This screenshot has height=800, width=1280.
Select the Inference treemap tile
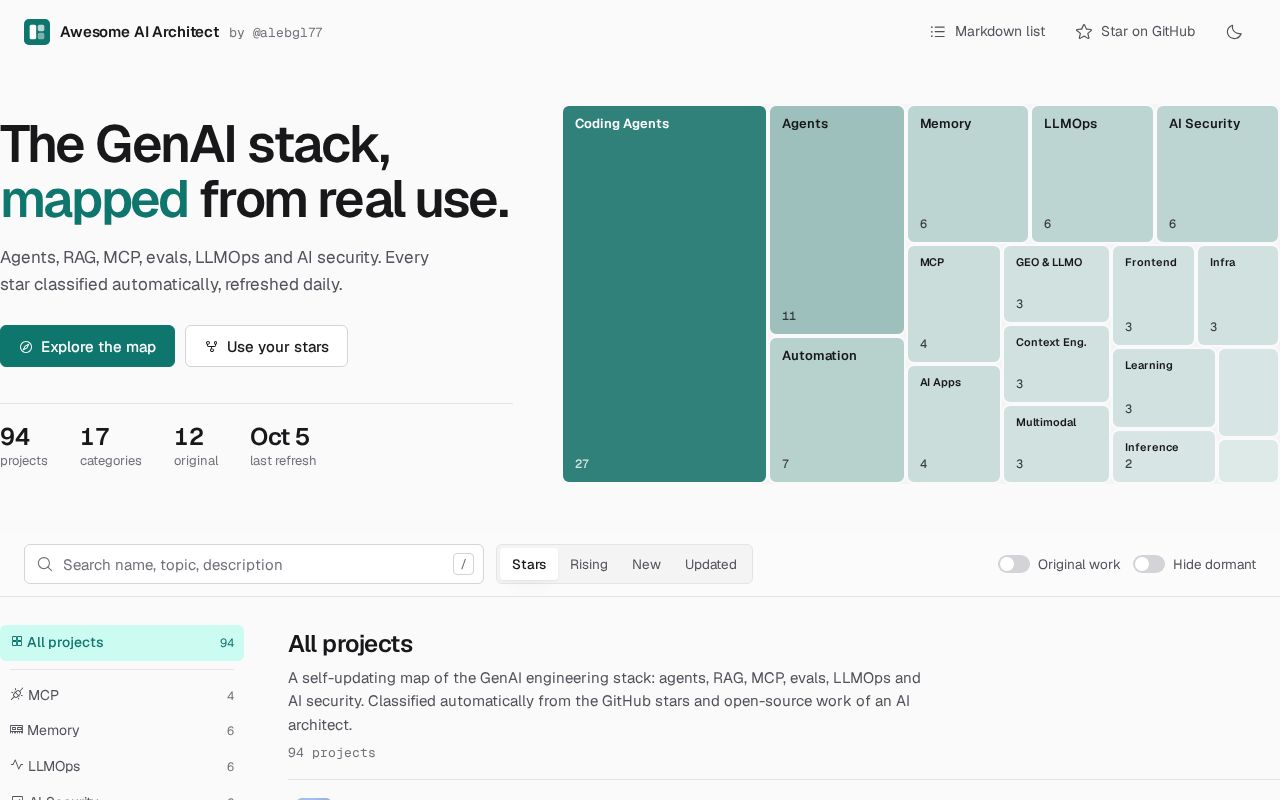click(x=1164, y=456)
